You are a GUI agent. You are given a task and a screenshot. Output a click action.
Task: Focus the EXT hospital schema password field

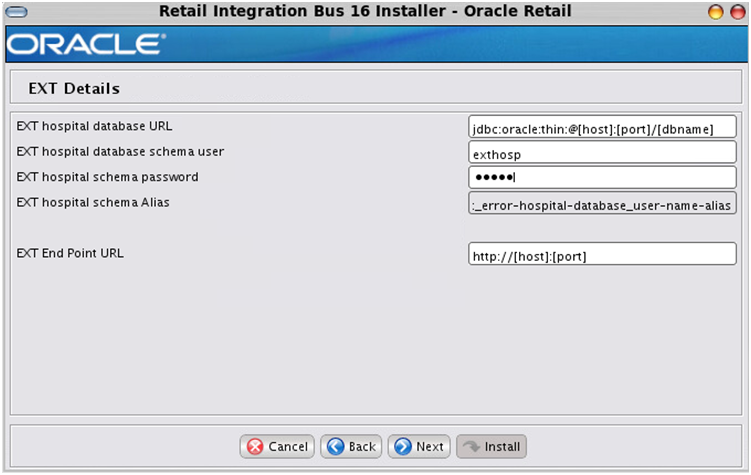point(602,178)
